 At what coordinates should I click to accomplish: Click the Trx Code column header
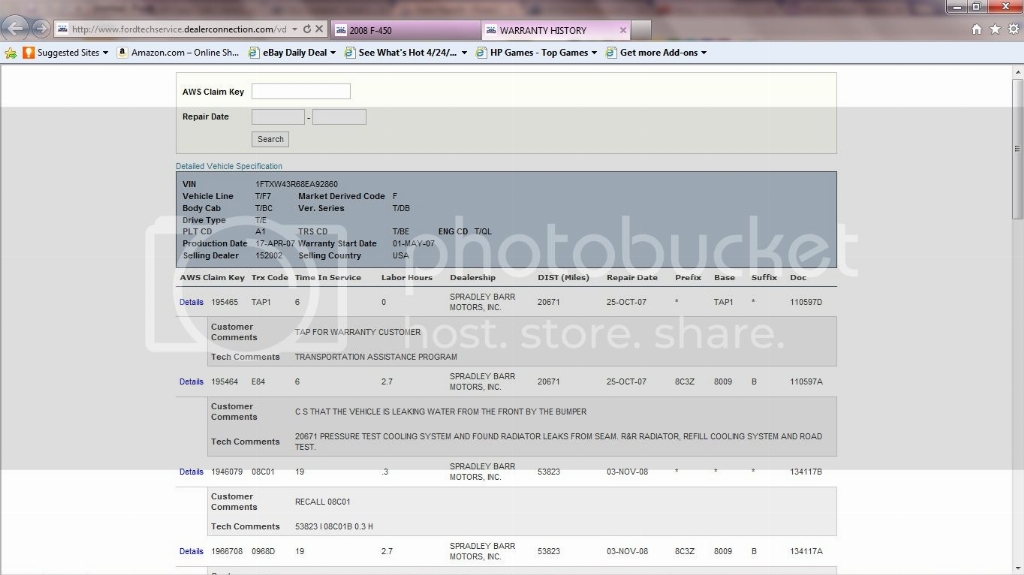click(x=270, y=278)
